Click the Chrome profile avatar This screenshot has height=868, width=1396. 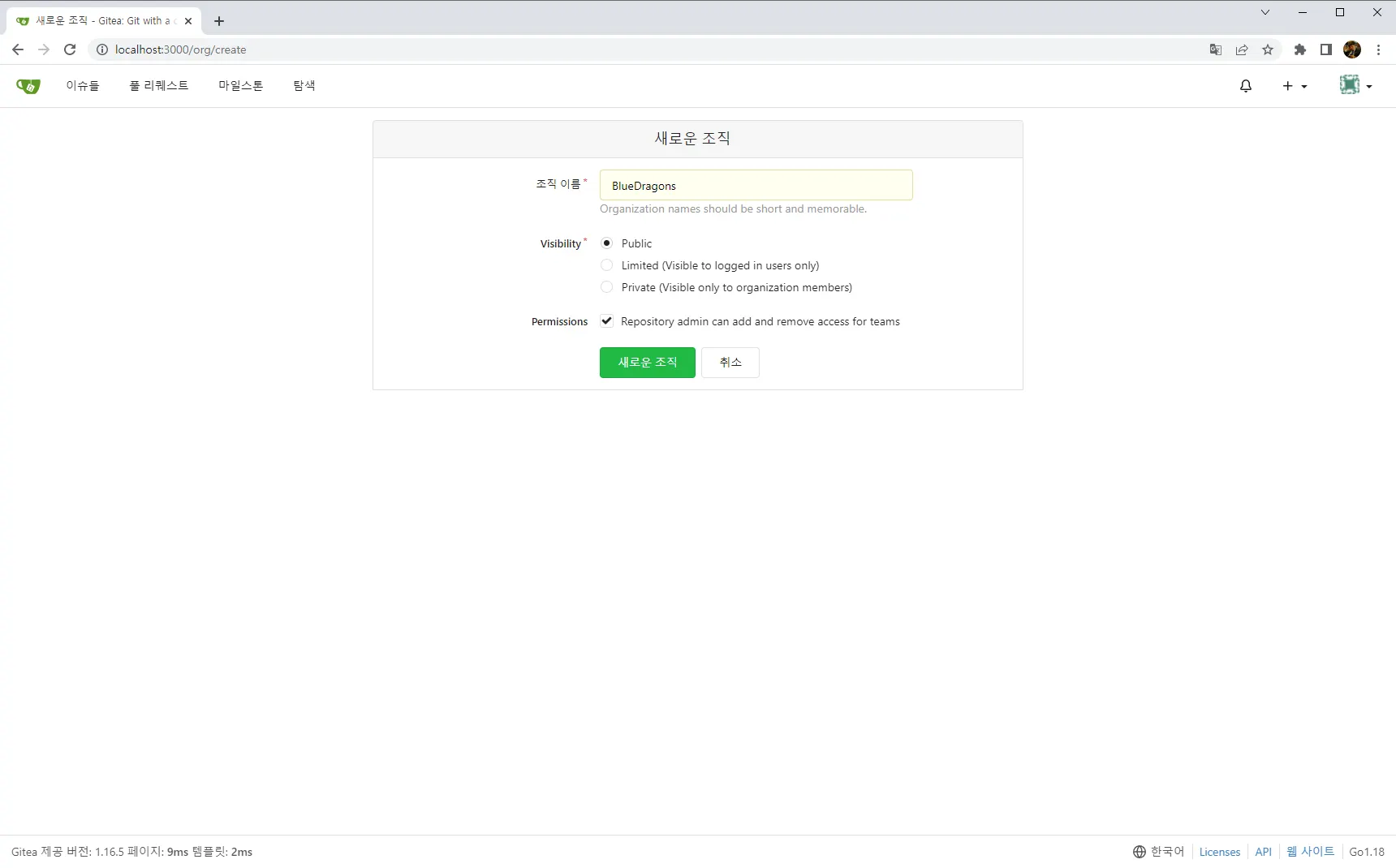click(1352, 49)
